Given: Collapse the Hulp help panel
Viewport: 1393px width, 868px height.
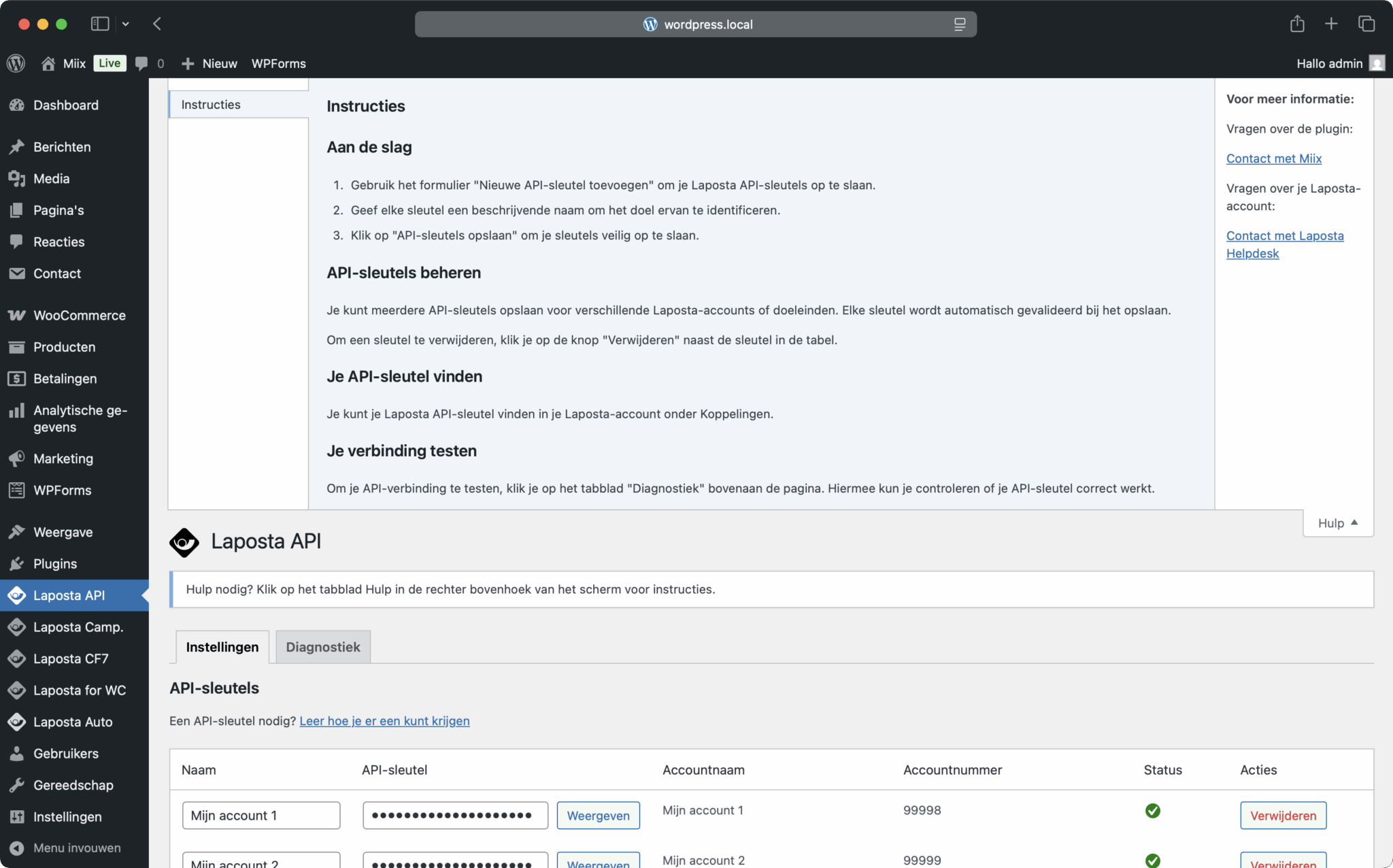Looking at the screenshot, I should tap(1337, 523).
